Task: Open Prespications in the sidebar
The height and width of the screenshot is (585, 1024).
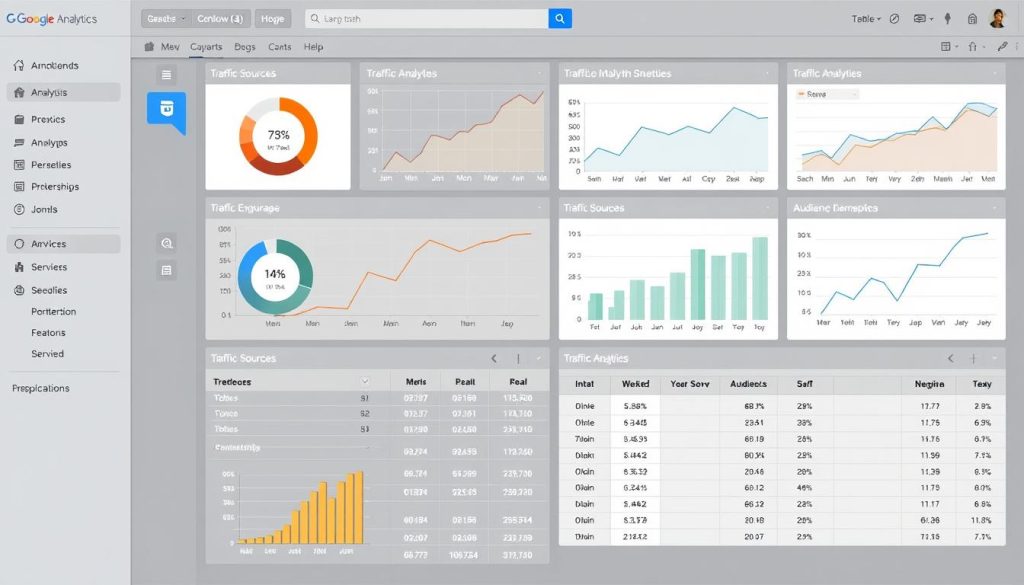Action: [40, 388]
